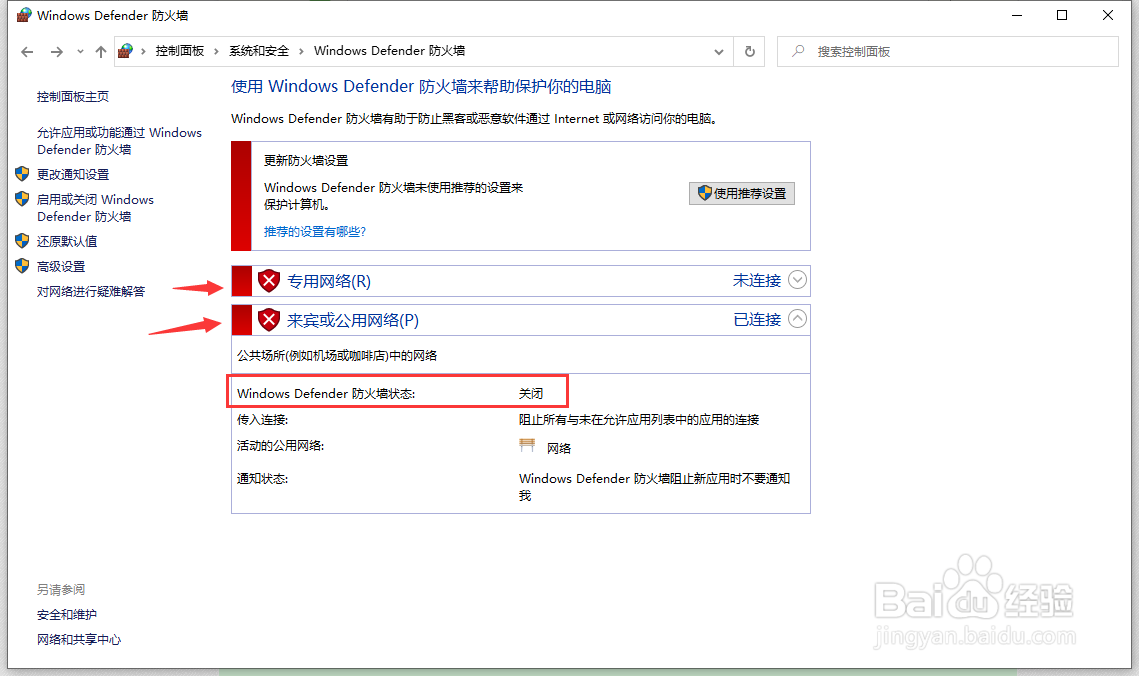This screenshot has height=676, width=1139.
Task: Open 控制面板主页 link
Action: [73, 97]
